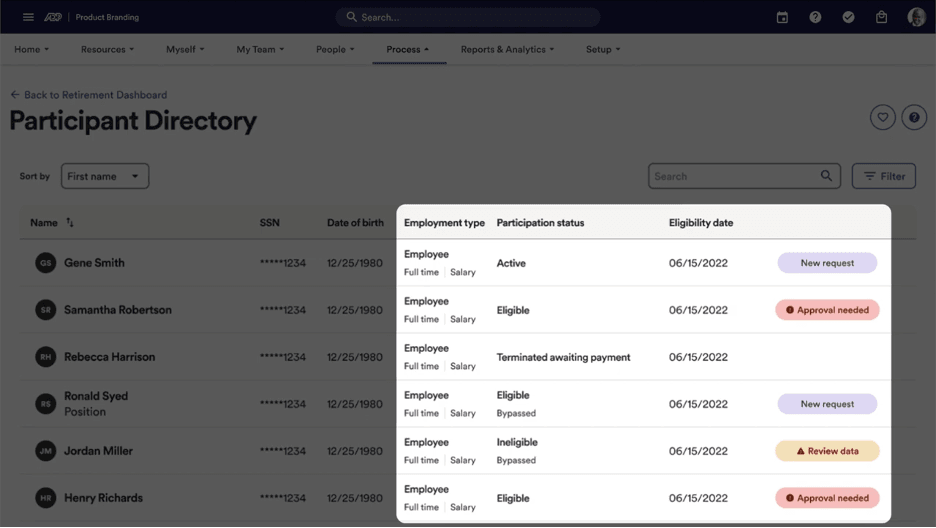Image resolution: width=936 pixels, height=528 pixels.
Task: Open the hamburger navigation menu
Action: pyautogui.click(x=28, y=17)
